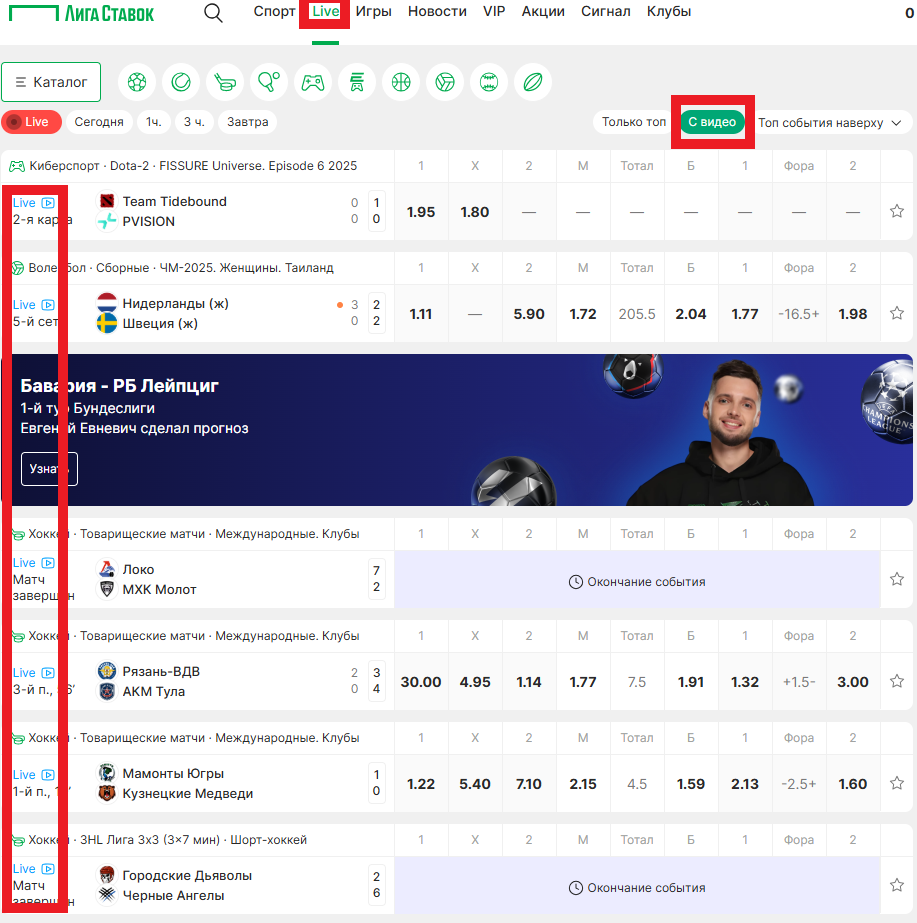The image size is (917, 923).
Task: Bet 1.95 on Team Tidebound win
Action: pos(421,212)
